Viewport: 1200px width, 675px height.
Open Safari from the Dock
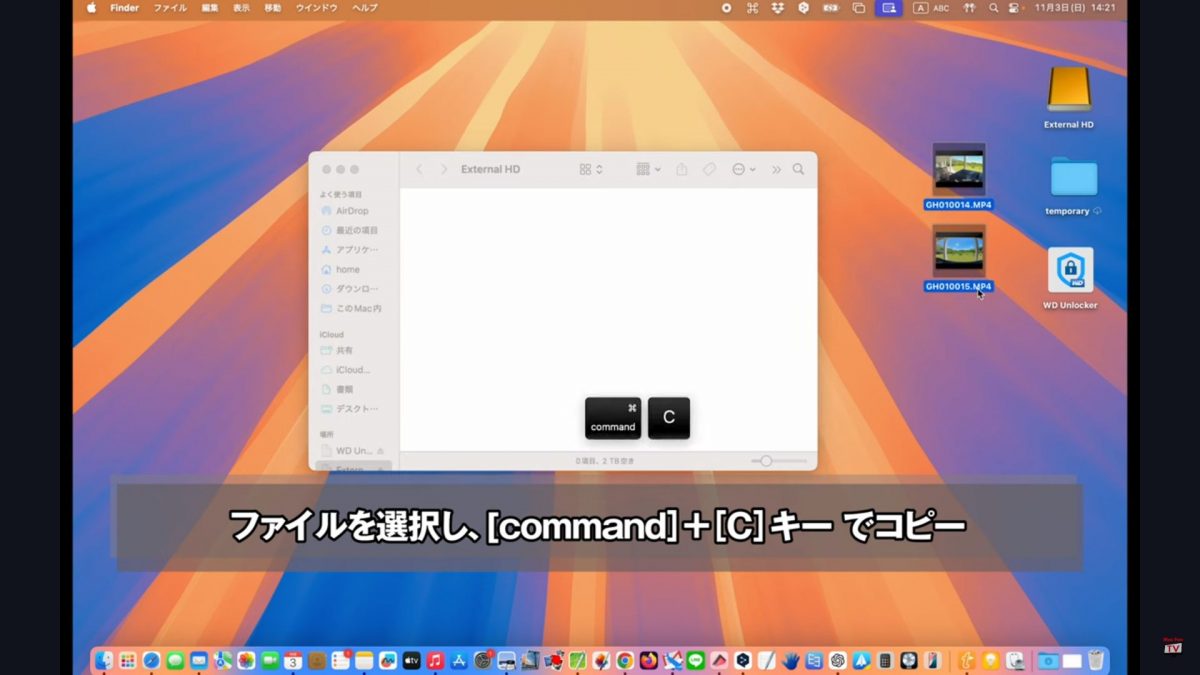(x=151, y=661)
